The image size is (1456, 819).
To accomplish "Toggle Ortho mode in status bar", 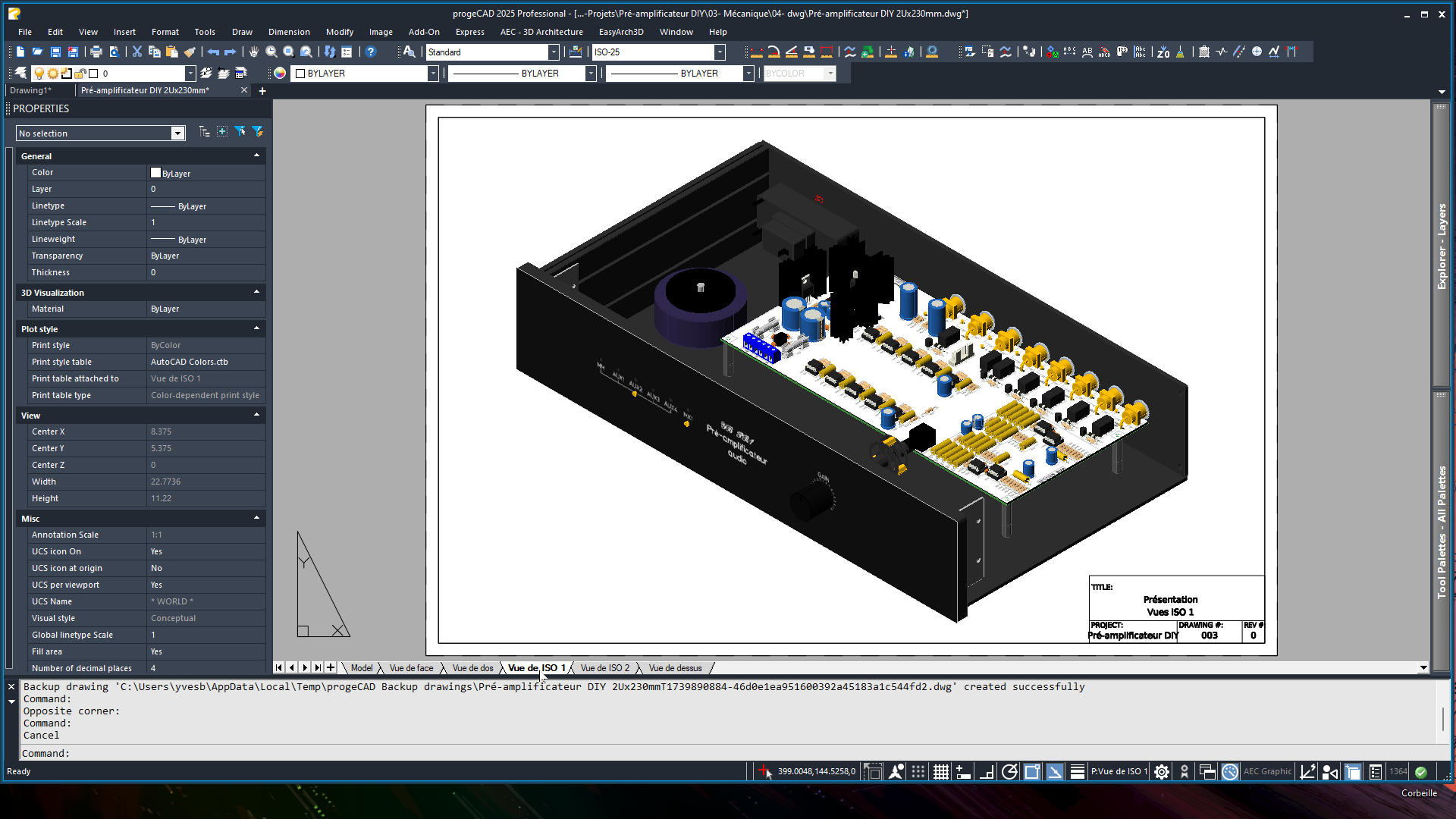I will pos(987,772).
